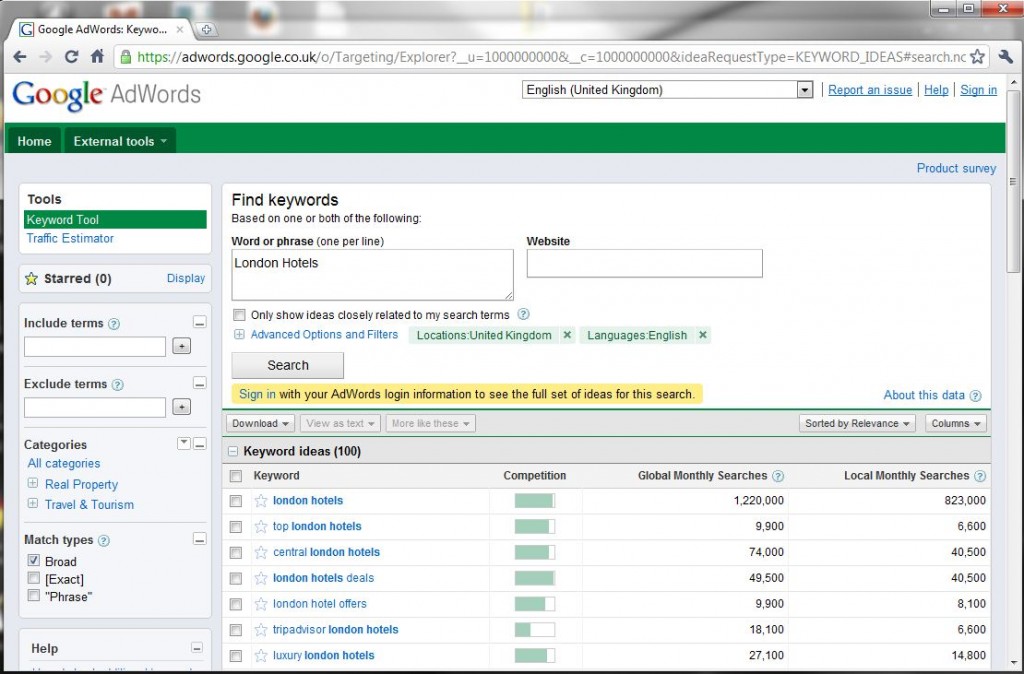
Task: Click Global Monthly Searches help icon
Action: click(x=778, y=476)
